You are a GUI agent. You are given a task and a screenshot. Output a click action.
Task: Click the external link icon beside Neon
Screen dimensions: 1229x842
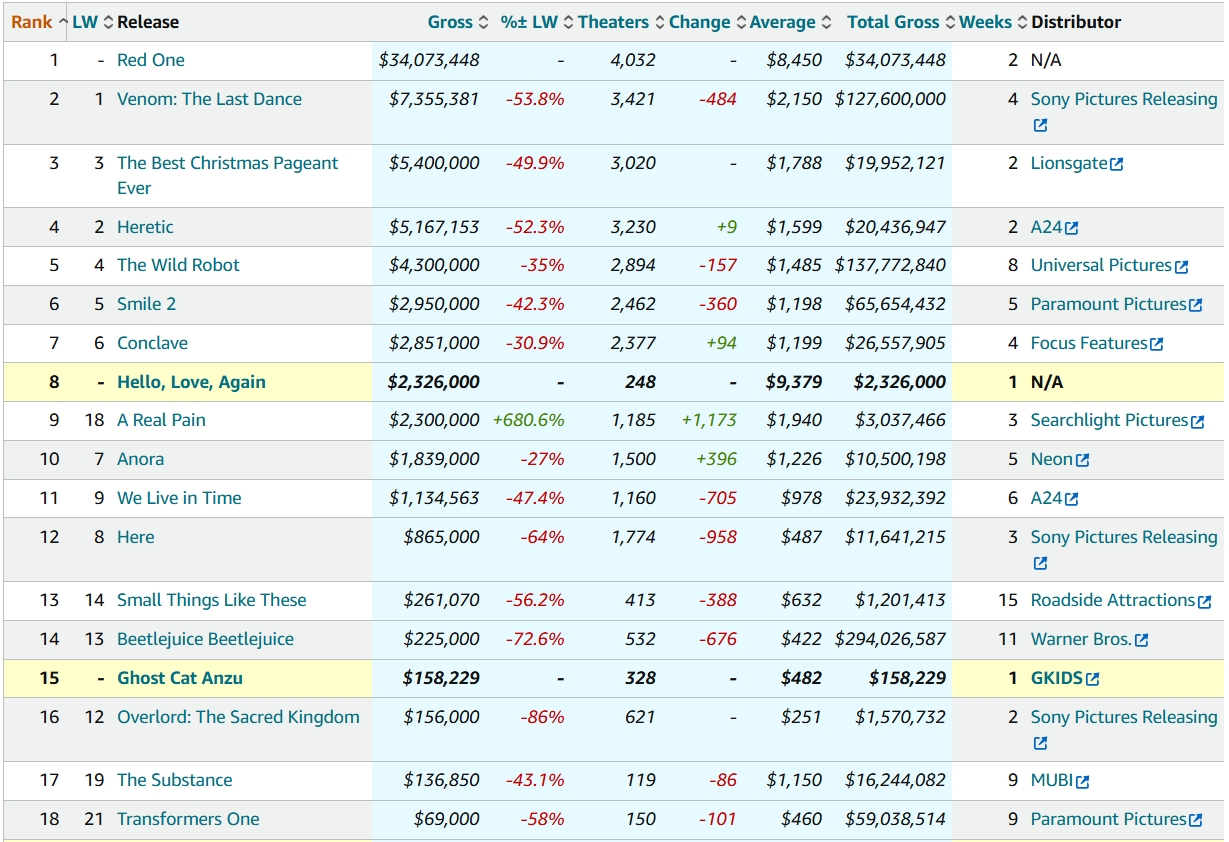[1082, 460]
